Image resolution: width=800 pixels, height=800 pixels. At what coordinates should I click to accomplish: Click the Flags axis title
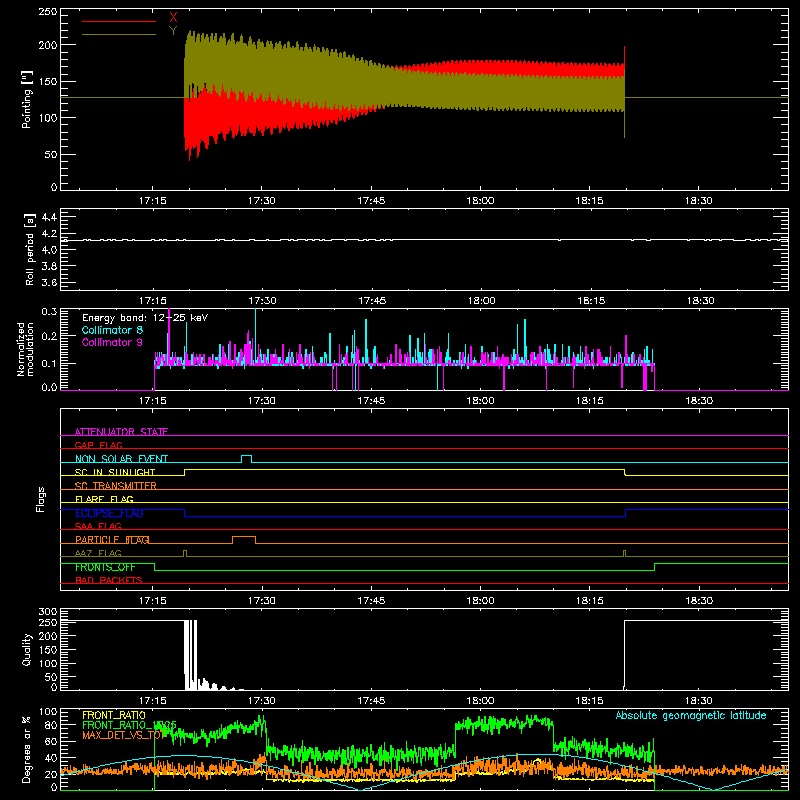[41, 499]
